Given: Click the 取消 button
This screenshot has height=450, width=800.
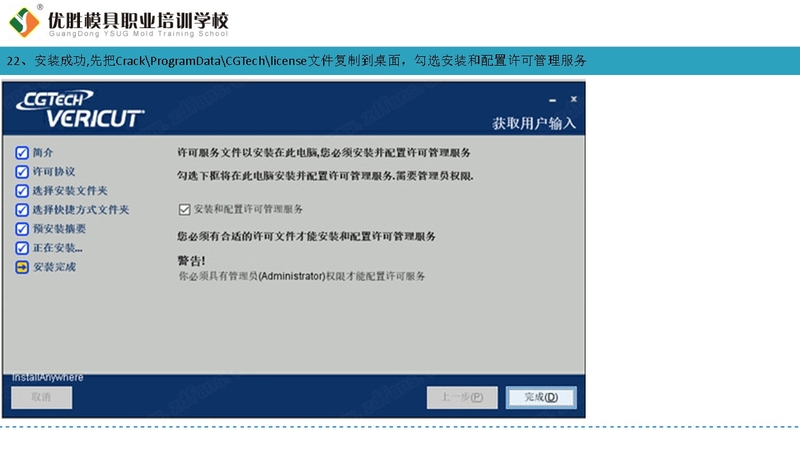Looking at the screenshot, I should click(x=41, y=397).
